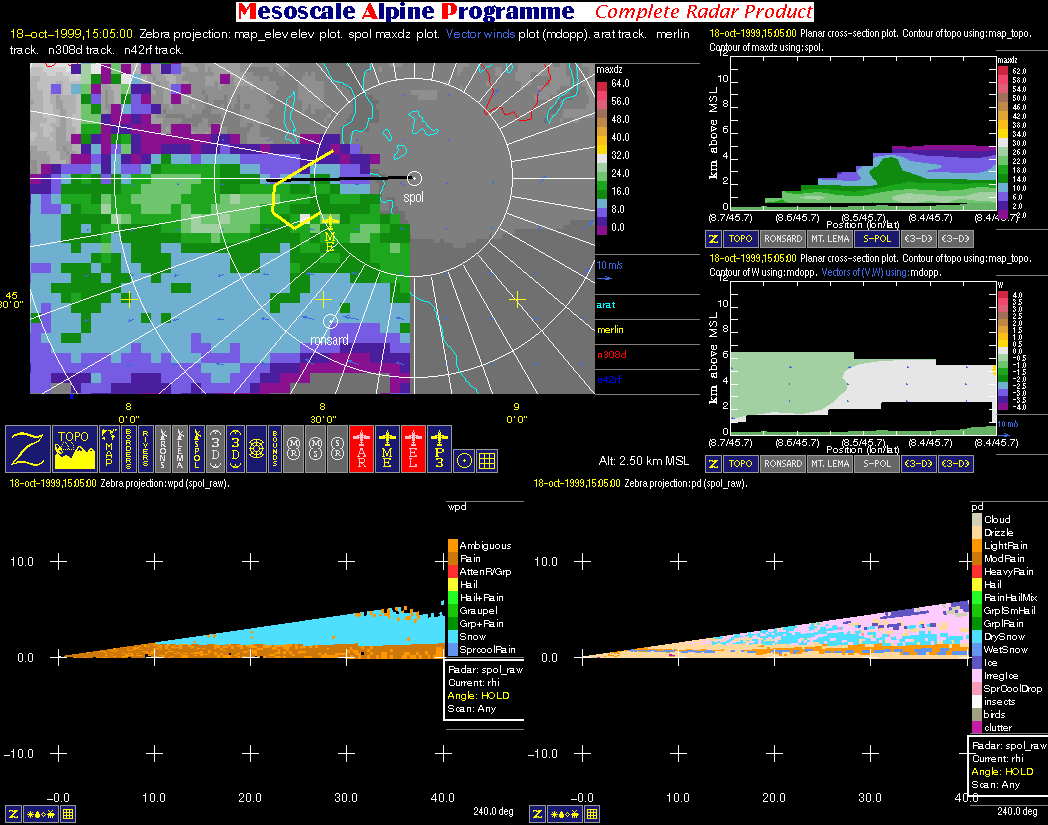Click TOPO button under W cross-section
Image resolution: width=1048 pixels, height=825 pixels.
pos(740,464)
